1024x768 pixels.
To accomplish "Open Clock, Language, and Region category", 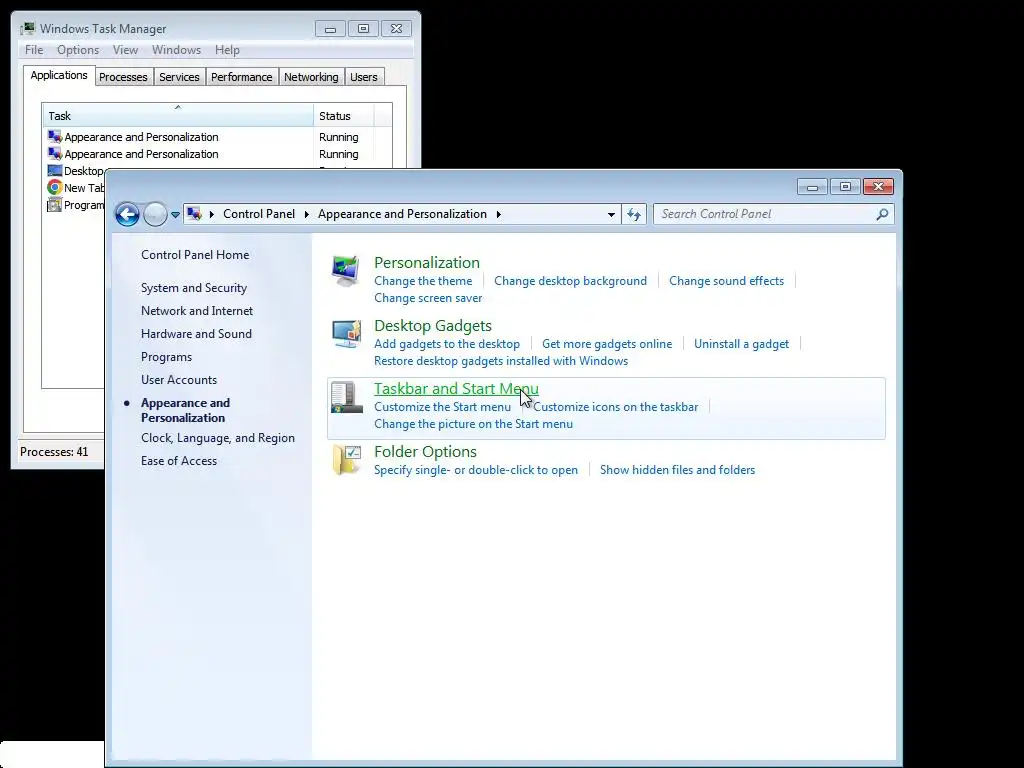I will click(x=217, y=438).
